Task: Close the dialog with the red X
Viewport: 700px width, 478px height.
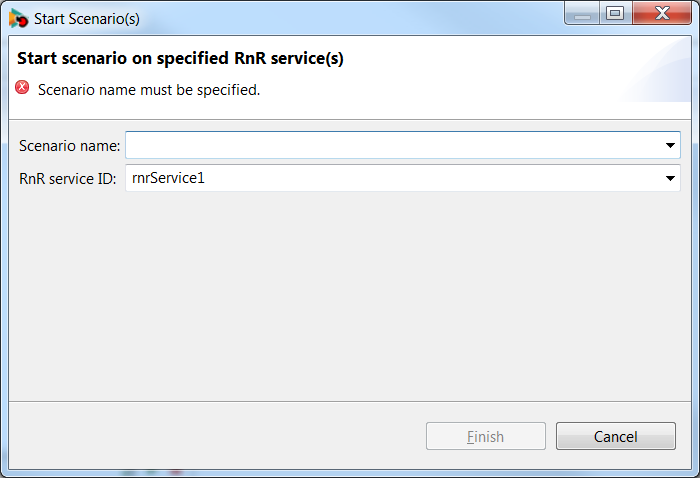Action: tap(662, 13)
